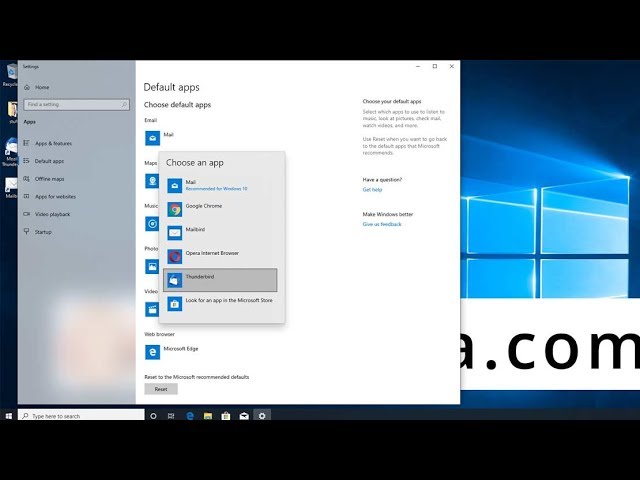Choose Thunderbird as default email app

point(220,280)
